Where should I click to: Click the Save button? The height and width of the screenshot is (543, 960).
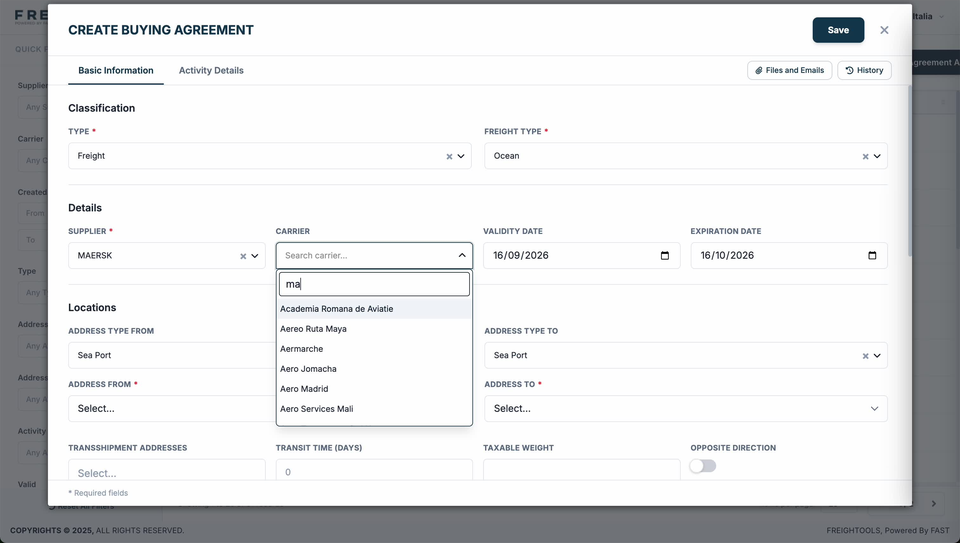838,30
